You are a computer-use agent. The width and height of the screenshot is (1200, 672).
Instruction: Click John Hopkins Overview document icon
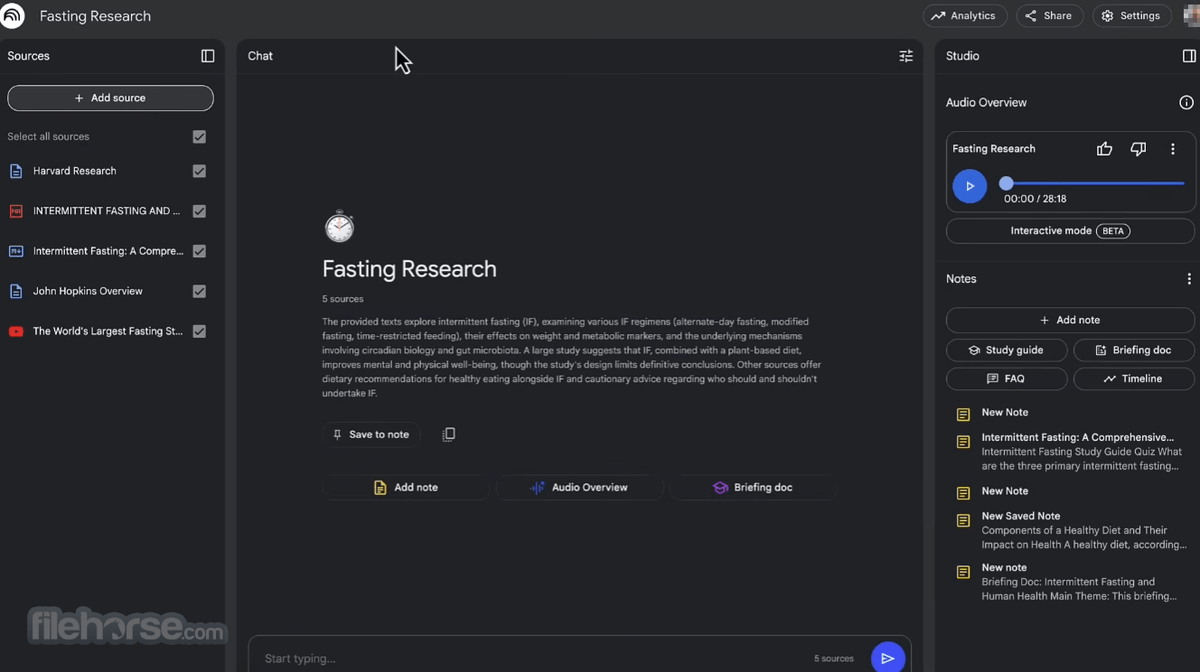point(16,291)
